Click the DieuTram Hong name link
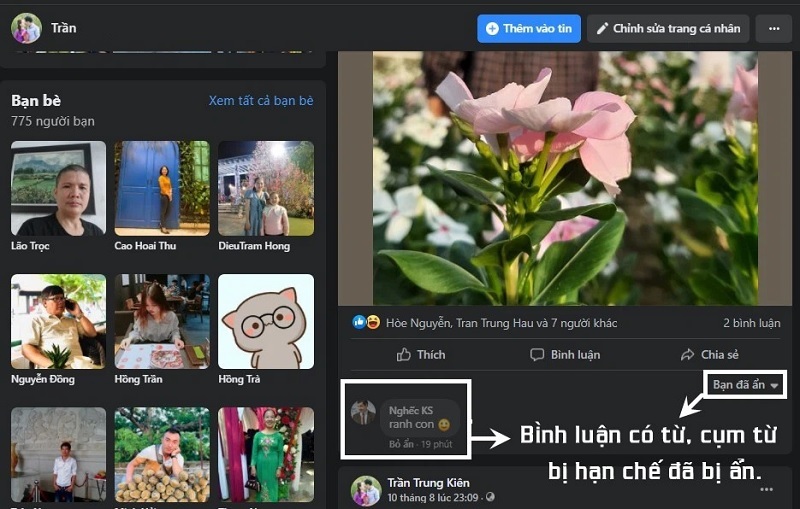The width and height of the screenshot is (800, 509). click(x=254, y=246)
